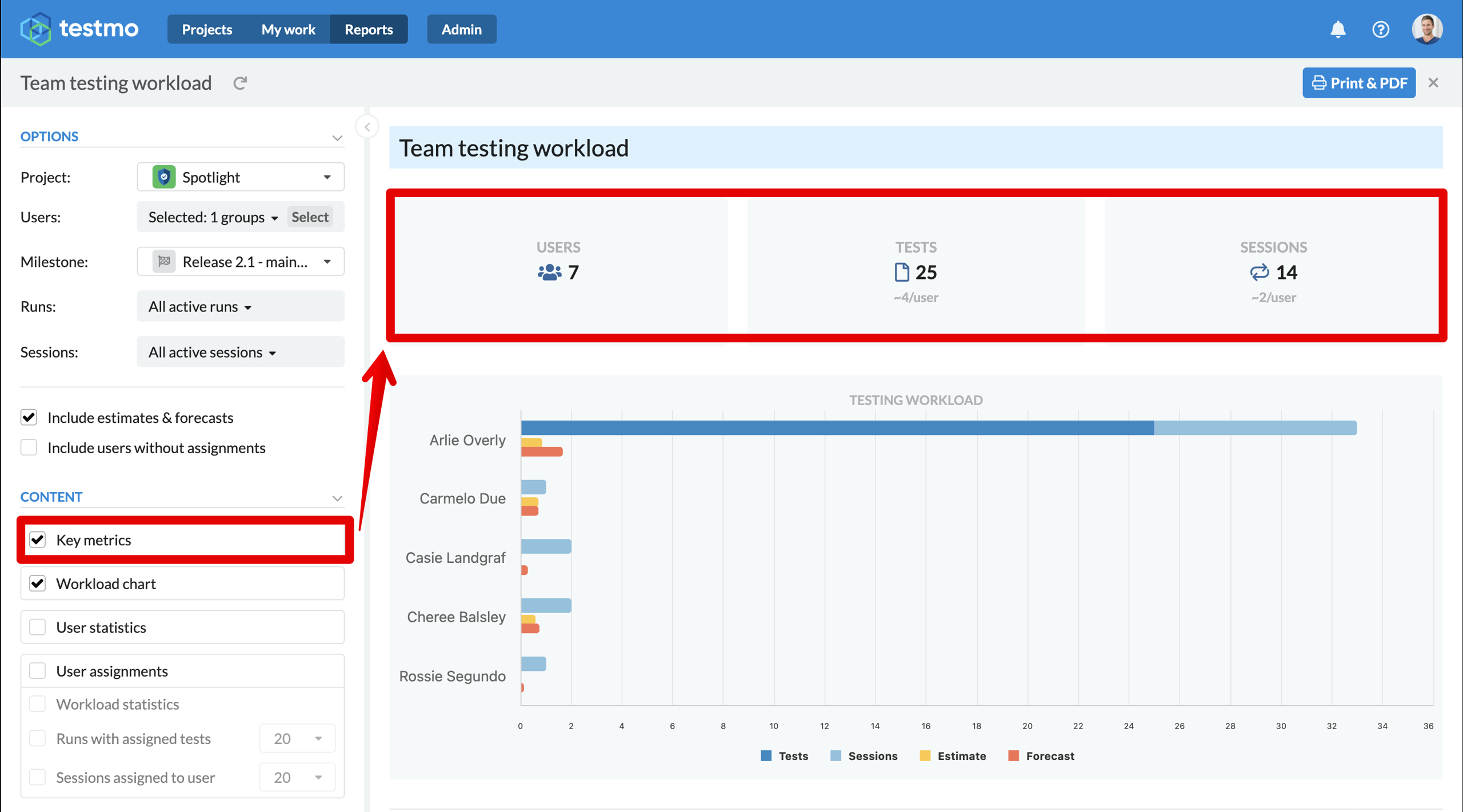This screenshot has height=812, width=1463.
Task: Click Casie Landgraf's light blue sessions bar
Action: tap(546, 546)
